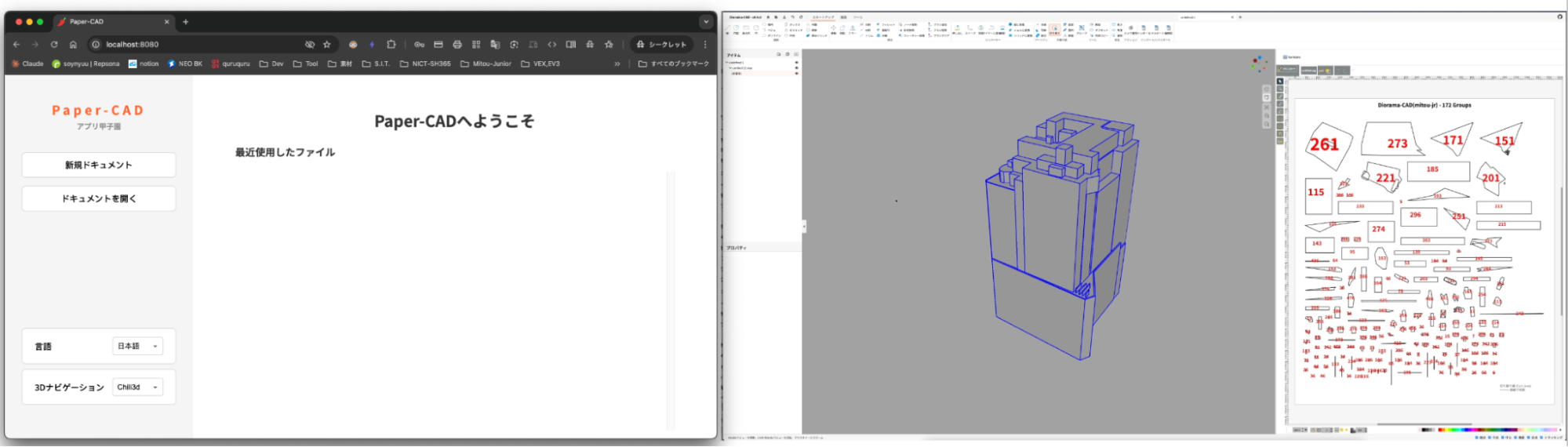Expand the NICT-SH365 bookmark folder
Viewport: 1568px width, 447px height.
point(426,64)
